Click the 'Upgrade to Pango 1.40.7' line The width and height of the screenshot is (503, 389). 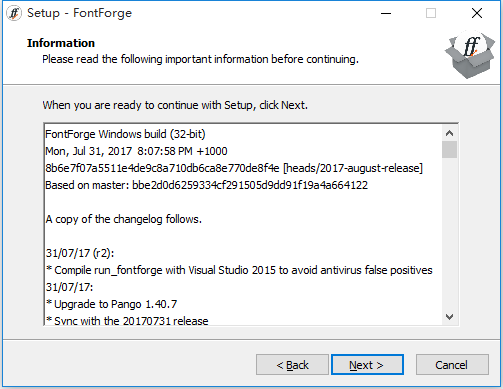112,304
